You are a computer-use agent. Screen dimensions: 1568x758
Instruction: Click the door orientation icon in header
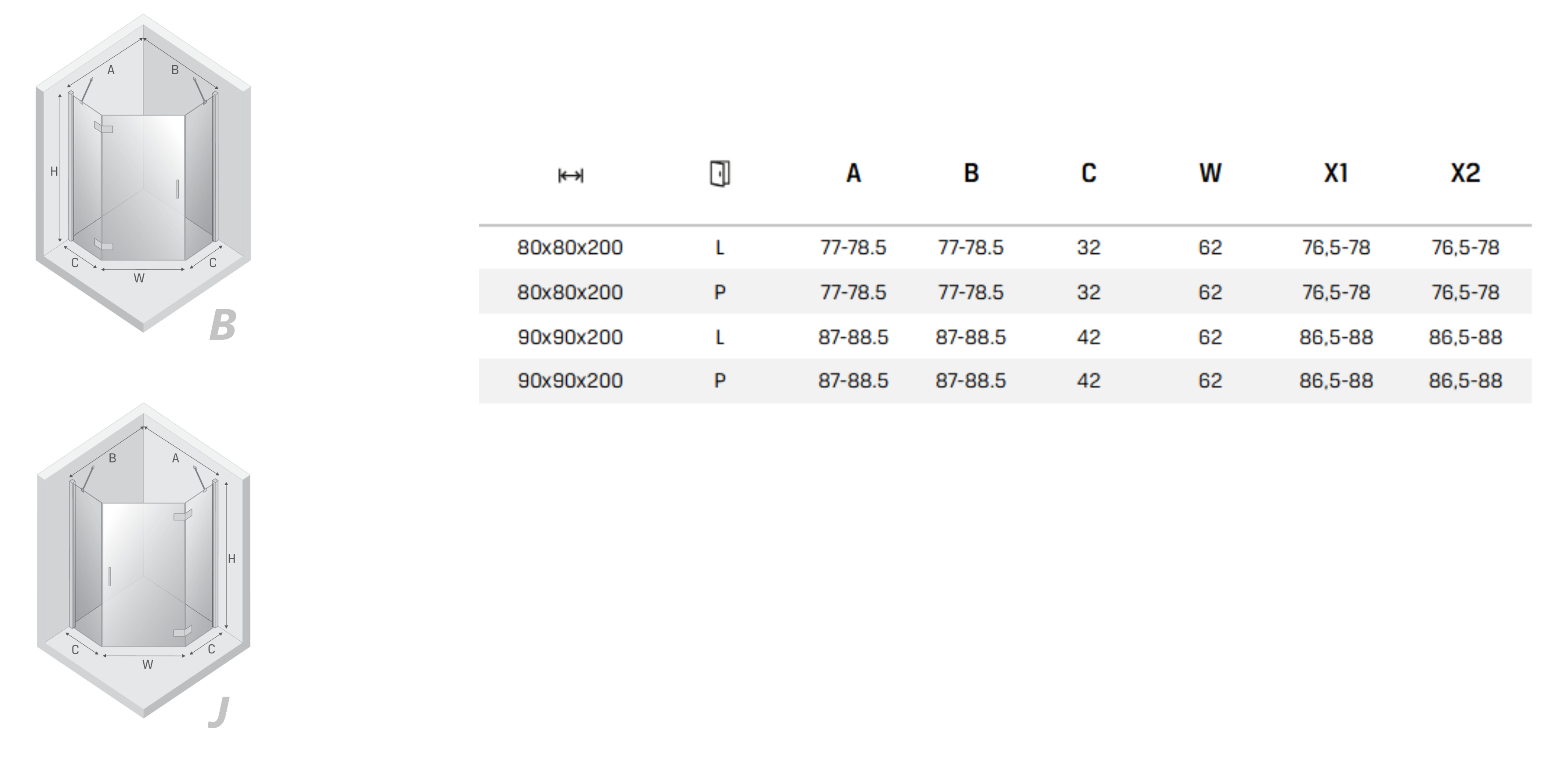720,174
